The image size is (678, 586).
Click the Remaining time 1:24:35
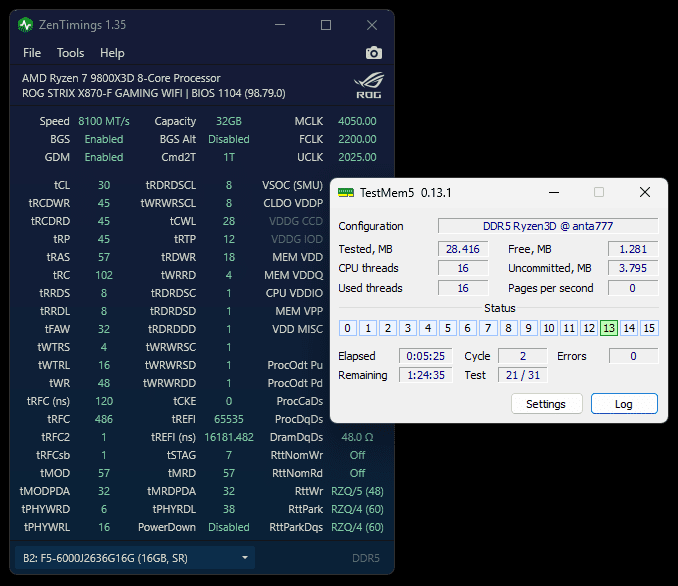[425, 375]
